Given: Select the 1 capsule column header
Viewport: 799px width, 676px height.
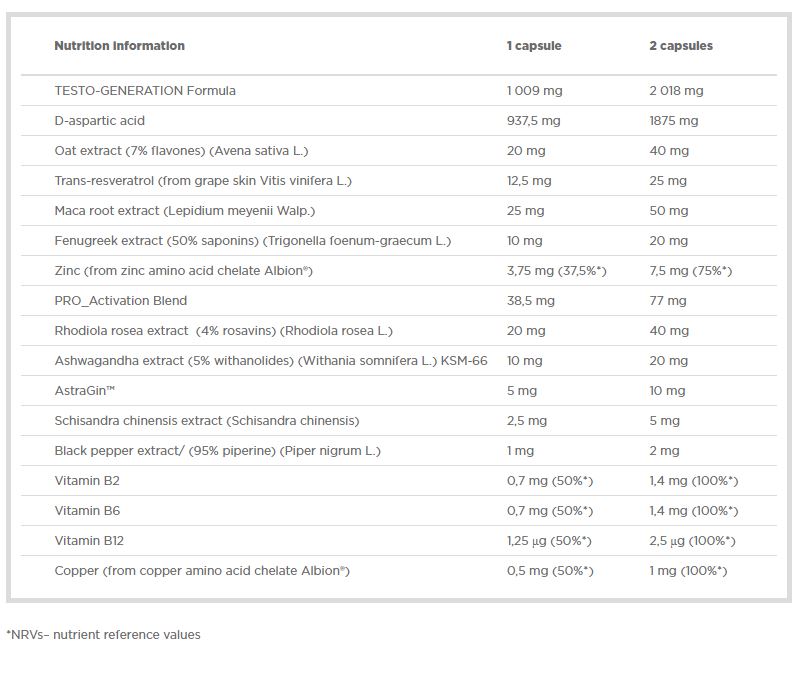Looking at the screenshot, I should 534,46.
